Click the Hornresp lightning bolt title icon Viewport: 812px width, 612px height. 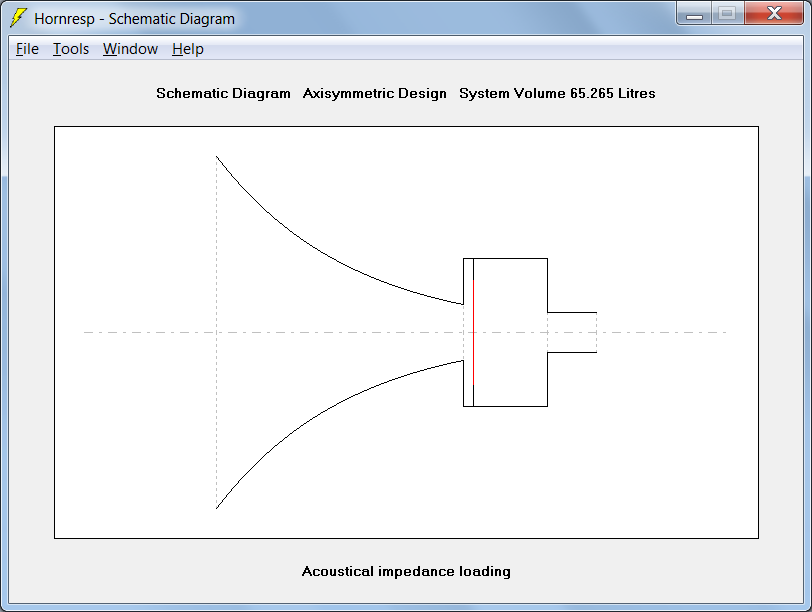19,18
